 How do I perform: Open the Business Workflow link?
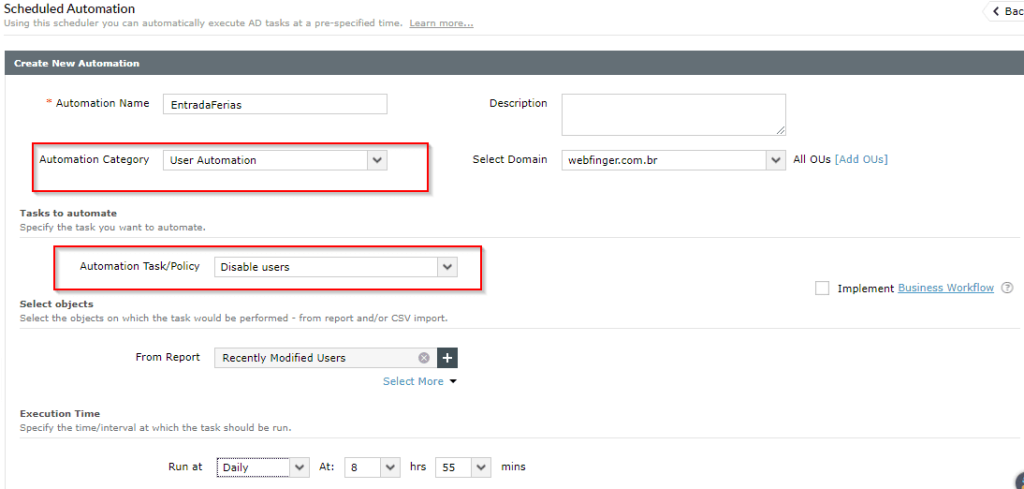coord(946,288)
